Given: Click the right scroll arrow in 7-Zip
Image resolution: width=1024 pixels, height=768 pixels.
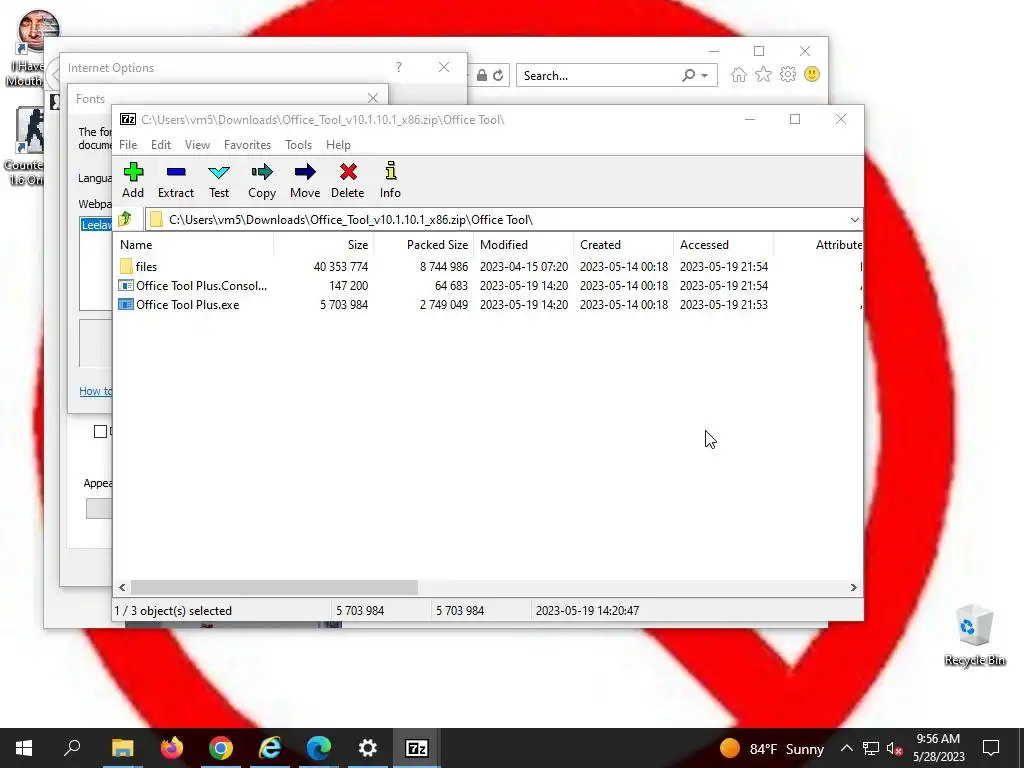Looking at the screenshot, I should click(x=853, y=587).
